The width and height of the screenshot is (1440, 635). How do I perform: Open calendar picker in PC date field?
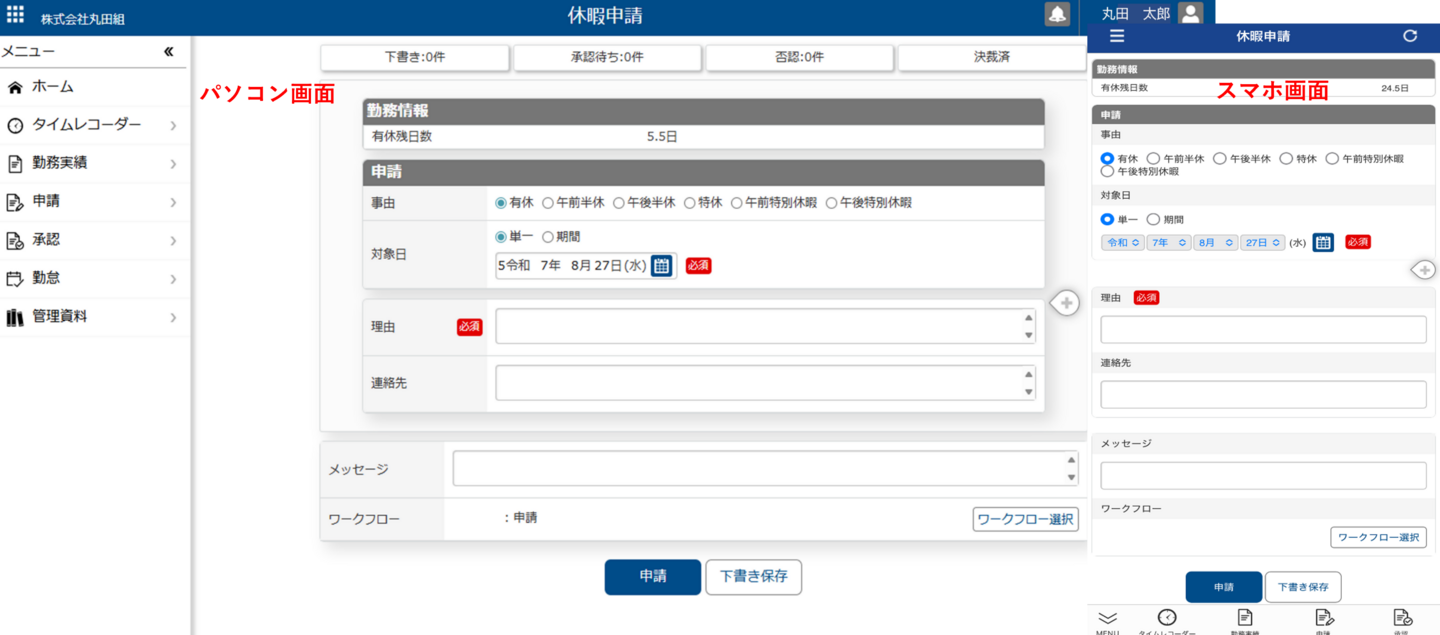661,266
